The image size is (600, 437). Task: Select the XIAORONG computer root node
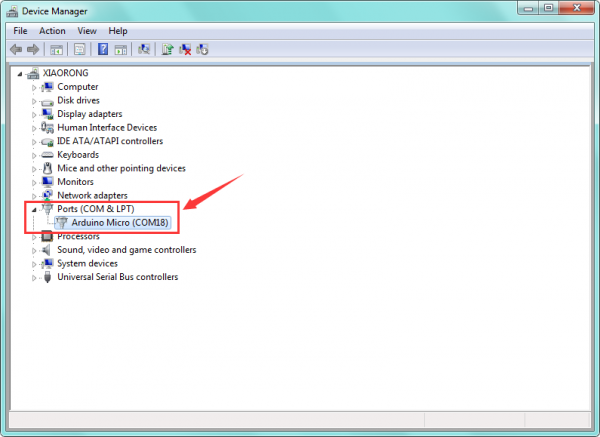[x=64, y=73]
